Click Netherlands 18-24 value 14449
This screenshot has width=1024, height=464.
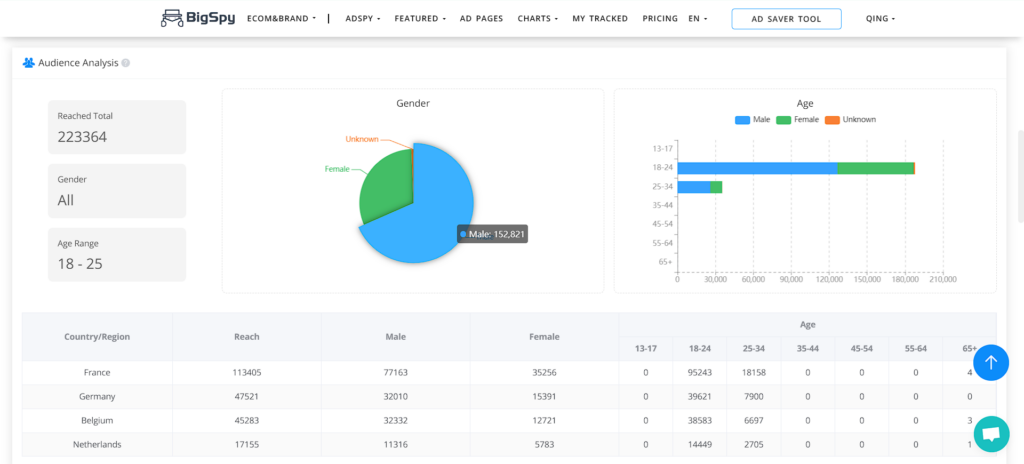pos(699,444)
